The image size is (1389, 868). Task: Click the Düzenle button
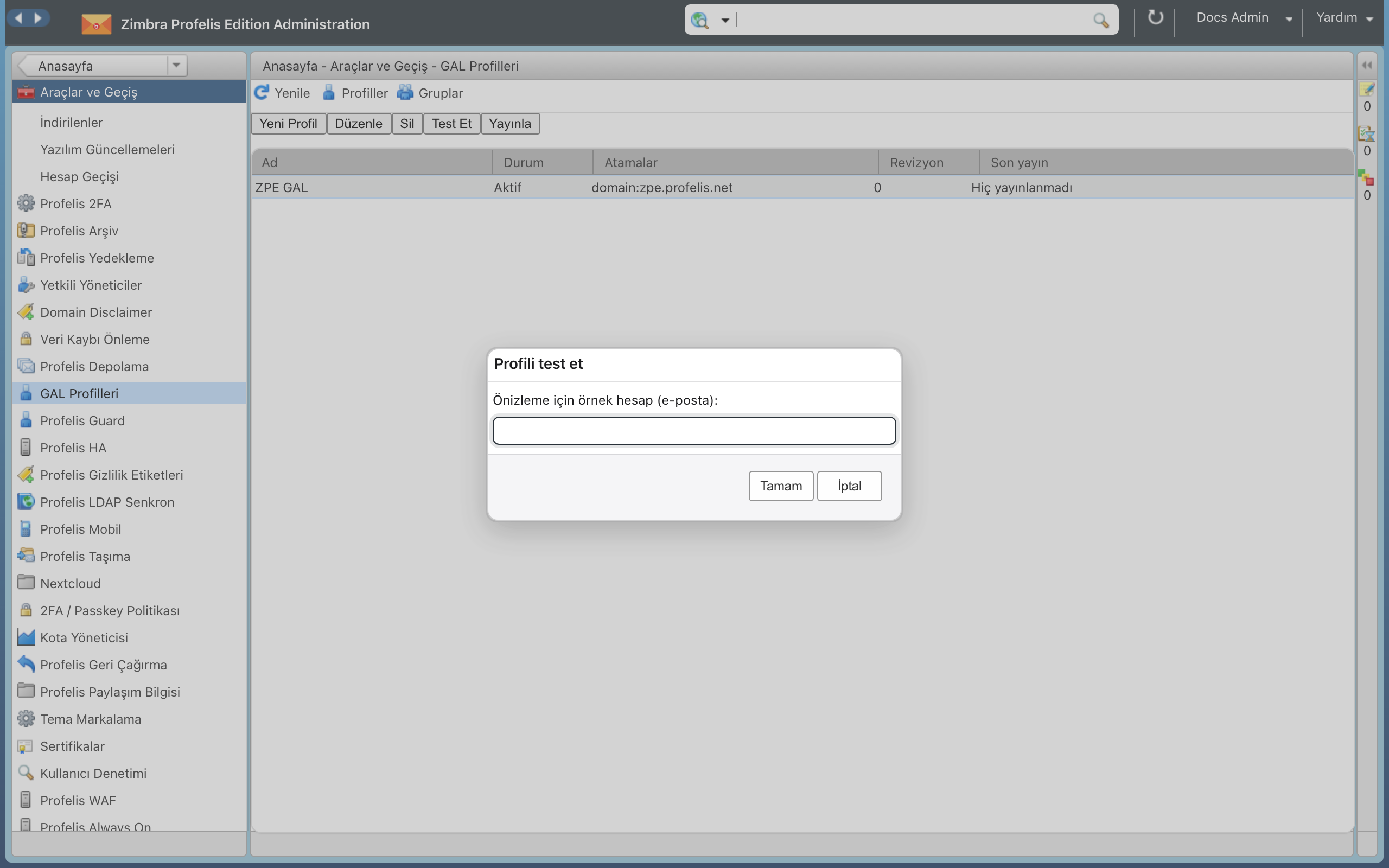[359, 124]
